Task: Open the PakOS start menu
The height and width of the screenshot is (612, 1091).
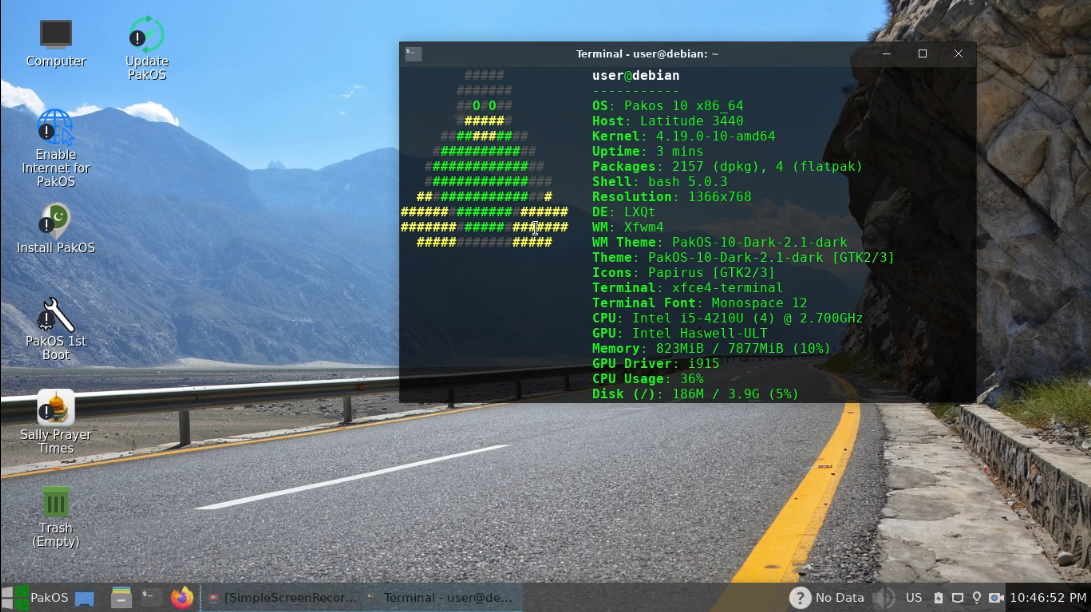Action: coord(36,597)
